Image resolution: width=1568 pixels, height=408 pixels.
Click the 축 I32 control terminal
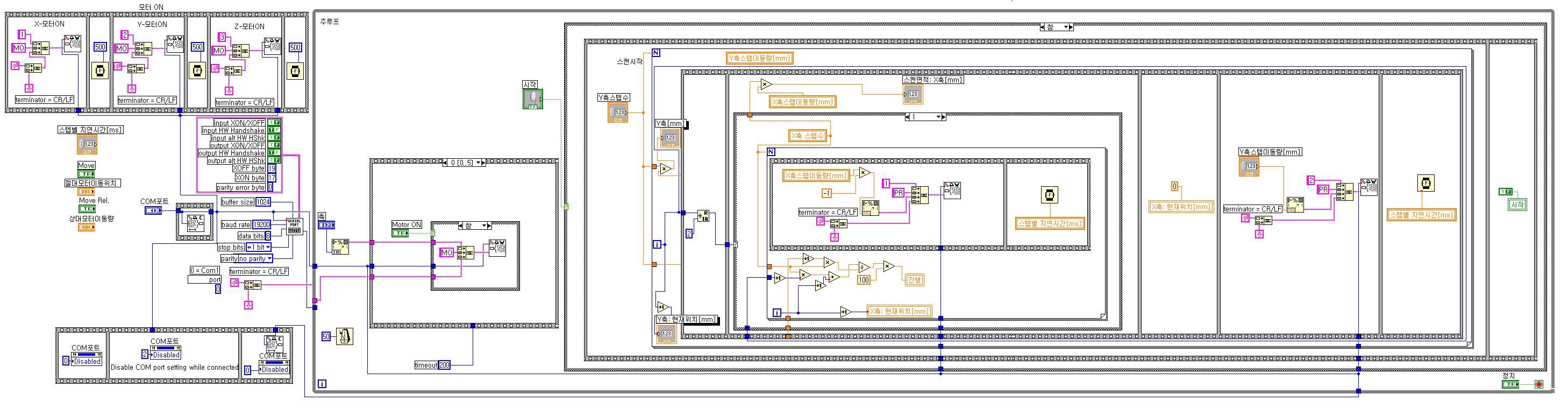326,226
